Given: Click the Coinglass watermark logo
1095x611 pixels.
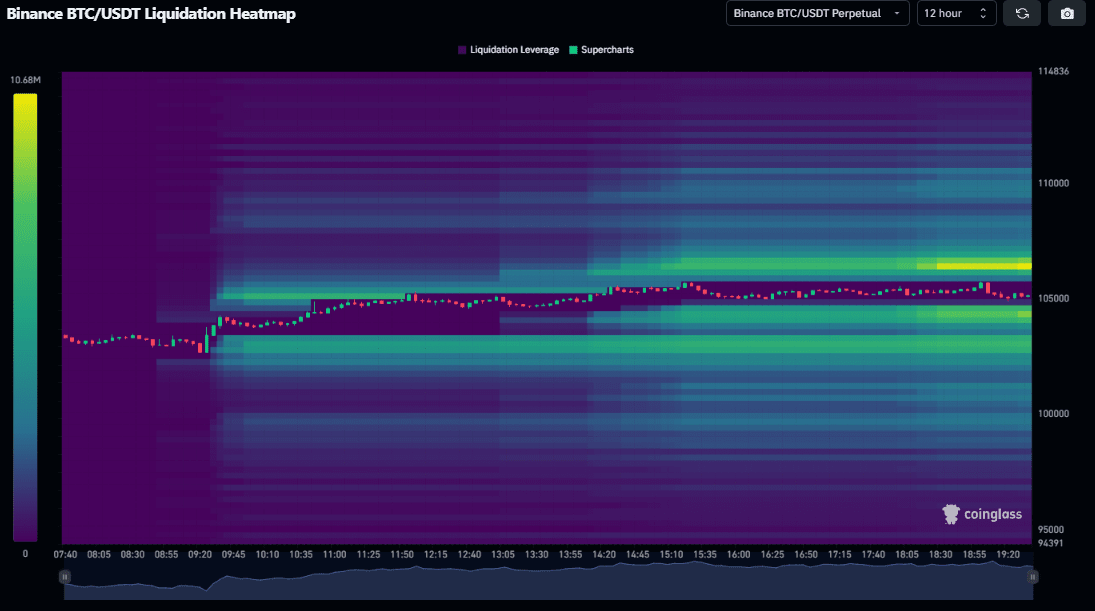Looking at the screenshot, I should click(x=982, y=514).
